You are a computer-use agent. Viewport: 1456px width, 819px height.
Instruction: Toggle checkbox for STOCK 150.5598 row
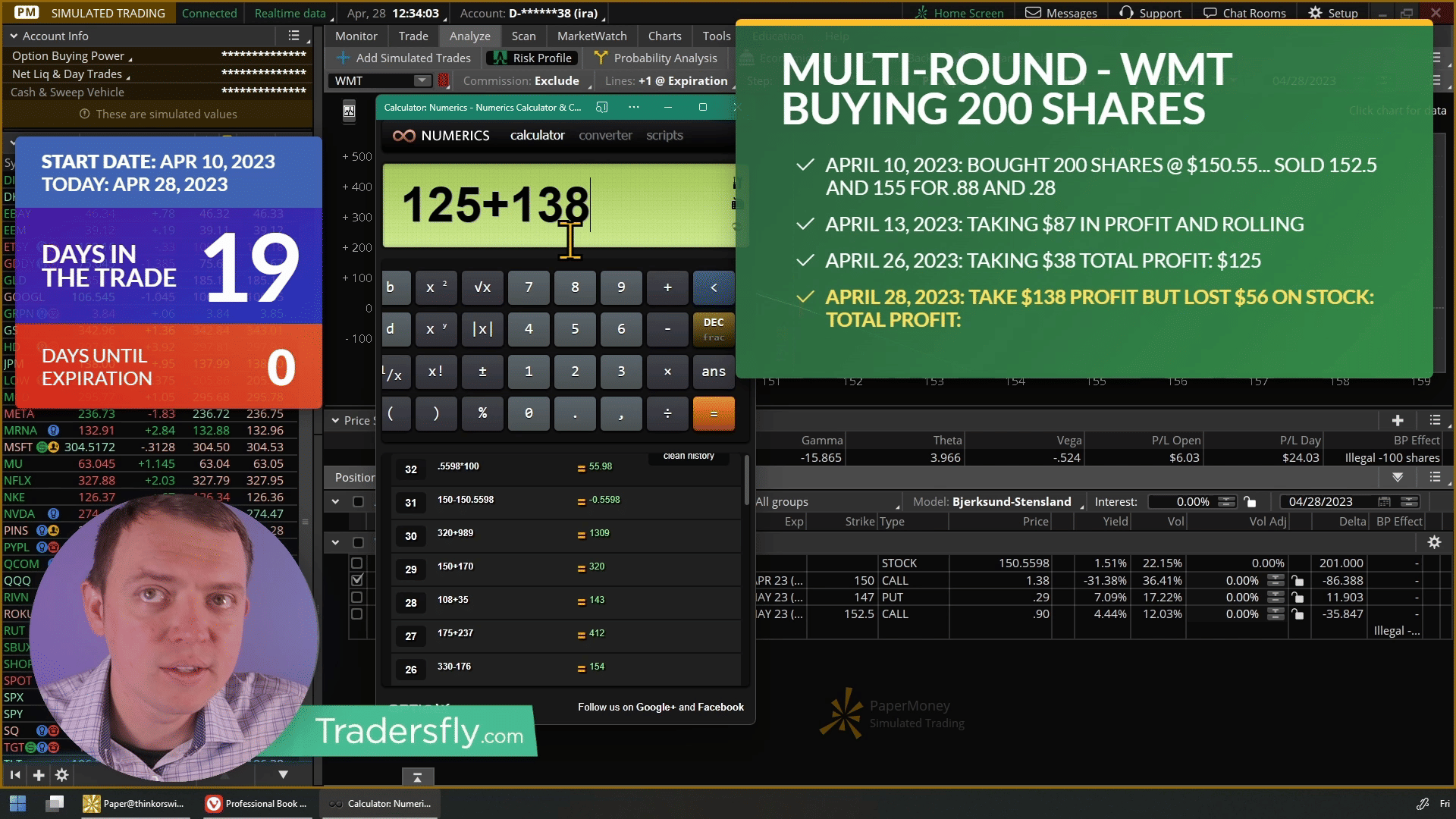click(x=357, y=563)
